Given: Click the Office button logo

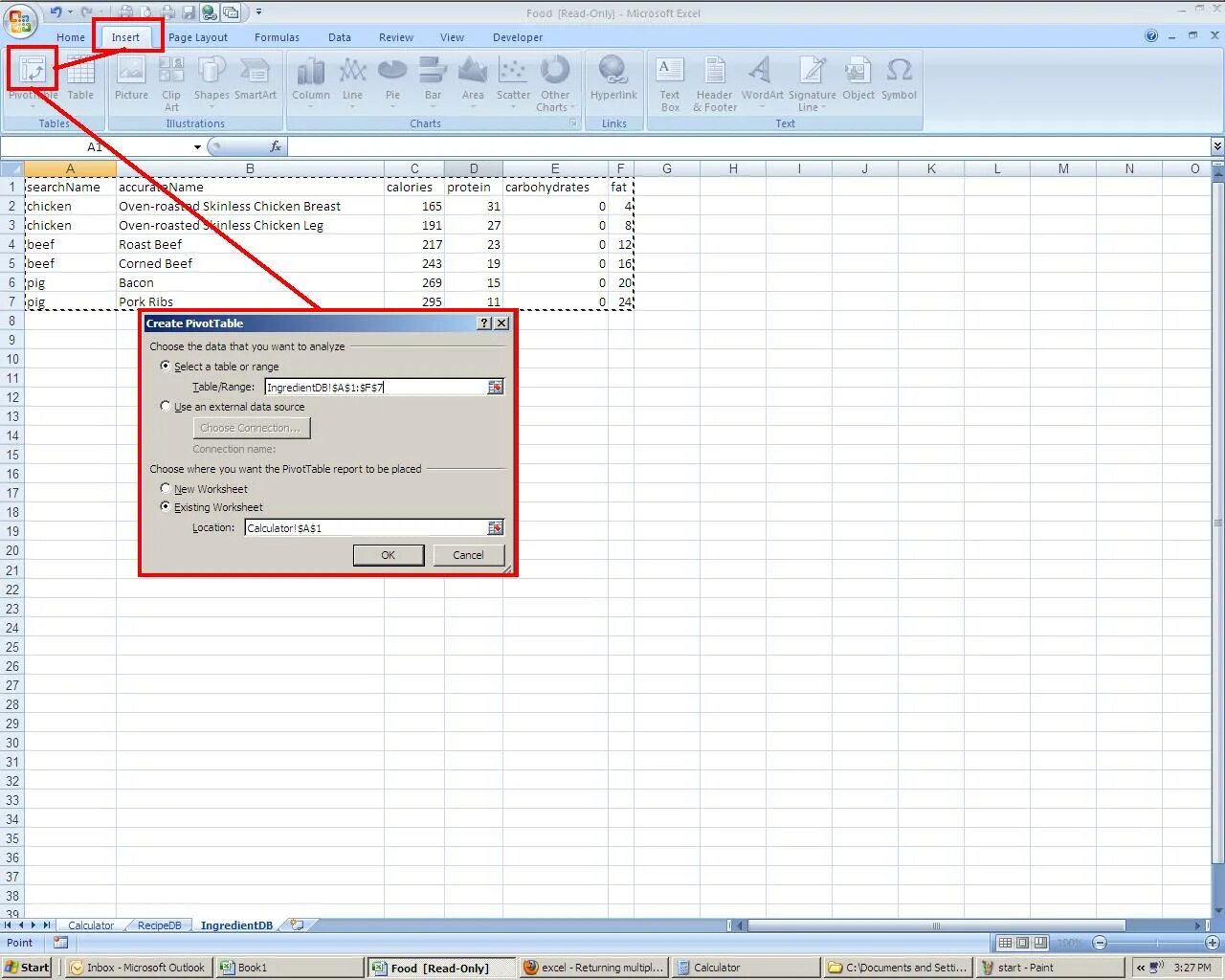Looking at the screenshot, I should point(20,20).
